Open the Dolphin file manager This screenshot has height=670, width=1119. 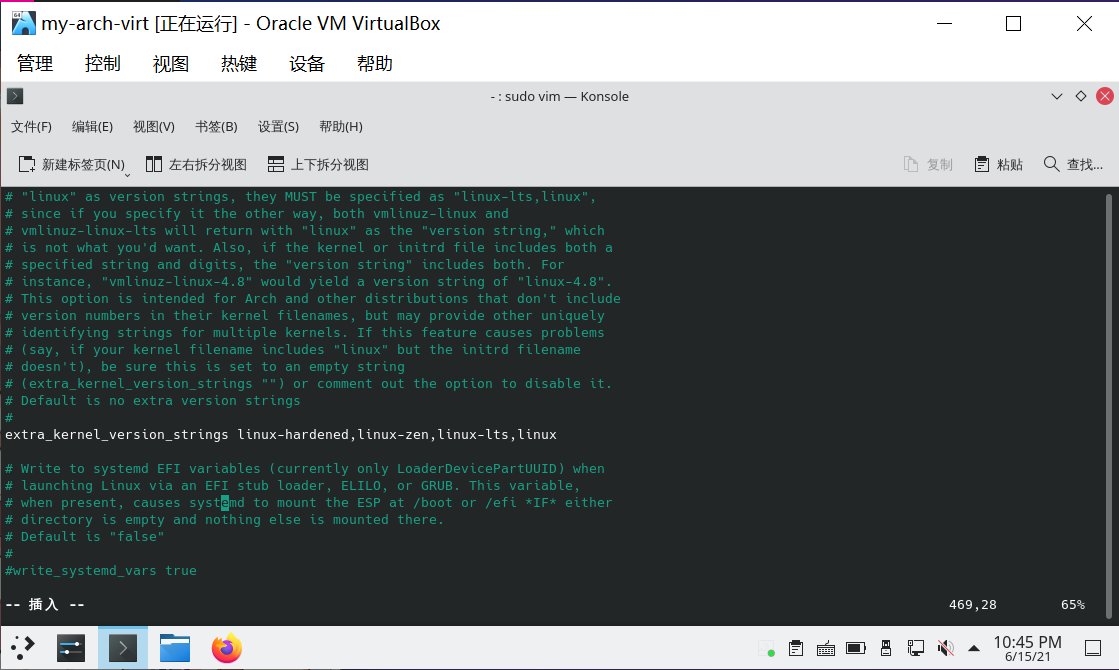[x=175, y=648]
